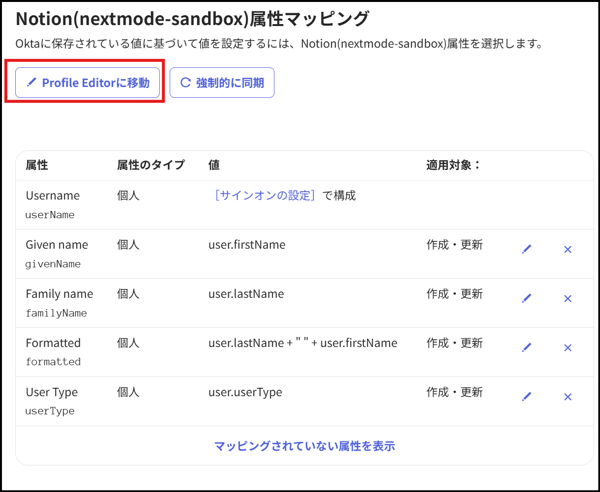The image size is (600, 492).
Task: Click the 値 column header
Action: [214, 165]
